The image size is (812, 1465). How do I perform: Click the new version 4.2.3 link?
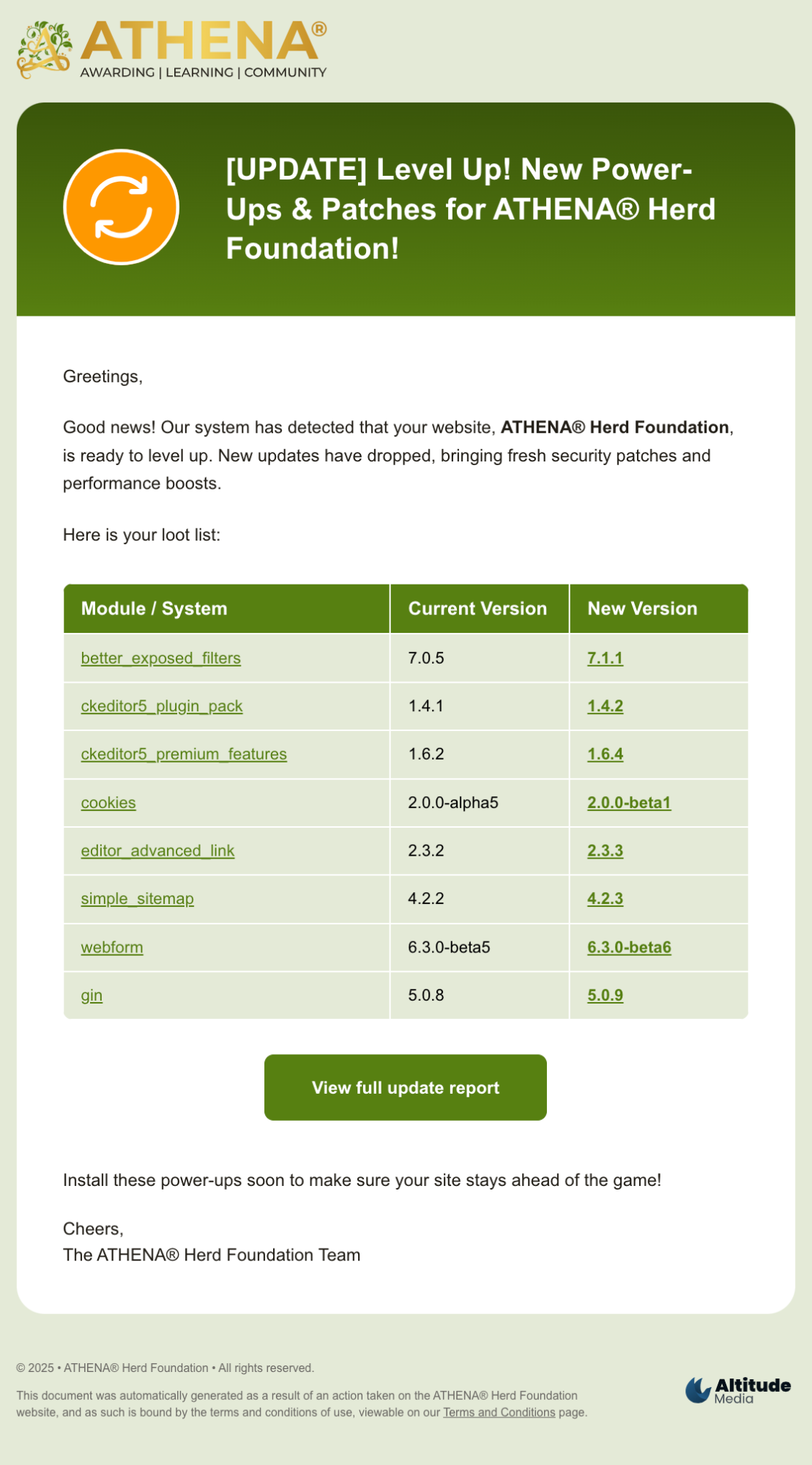pos(606,899)
